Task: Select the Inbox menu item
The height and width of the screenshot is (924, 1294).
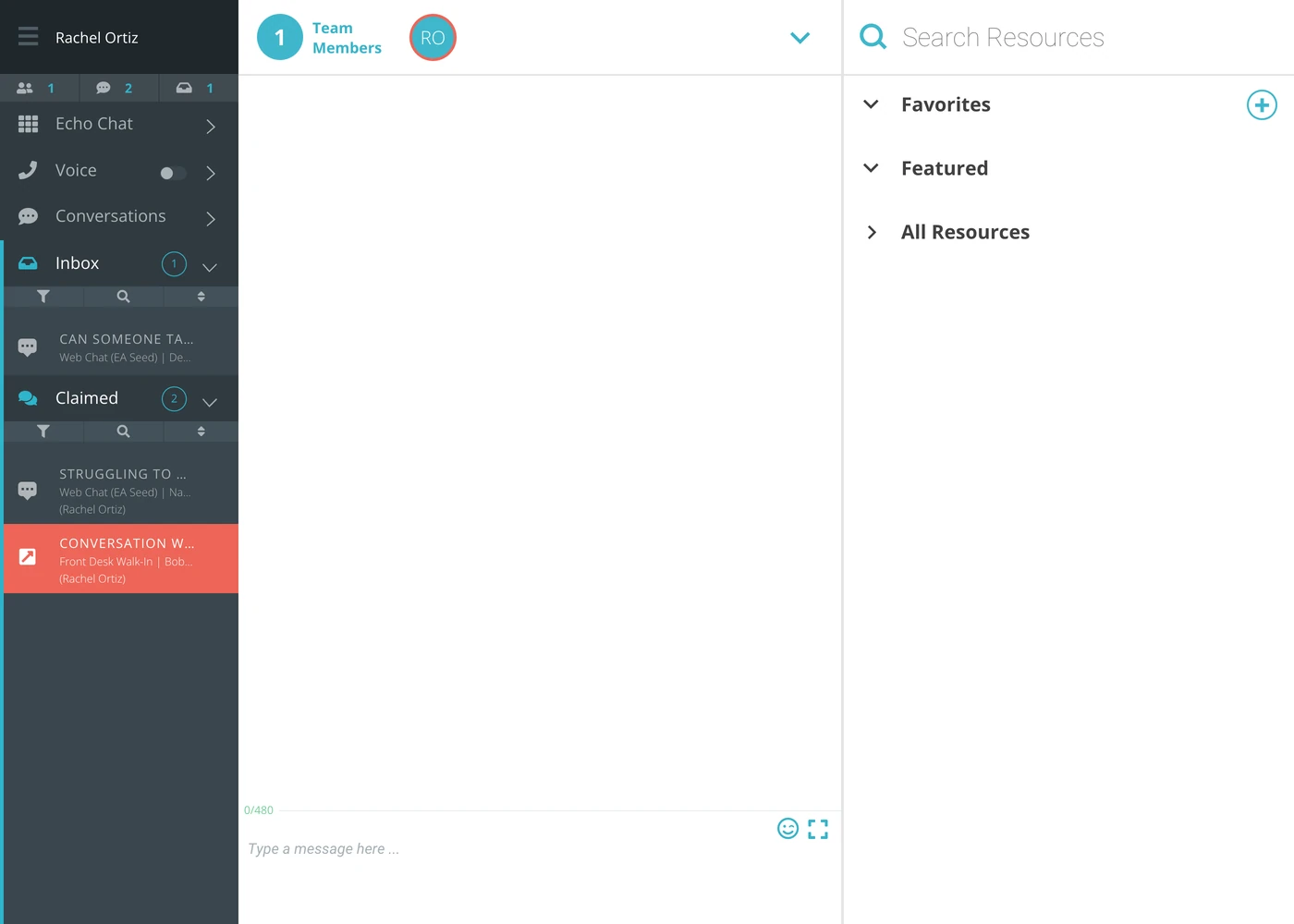Action: [x=77, y=263]
